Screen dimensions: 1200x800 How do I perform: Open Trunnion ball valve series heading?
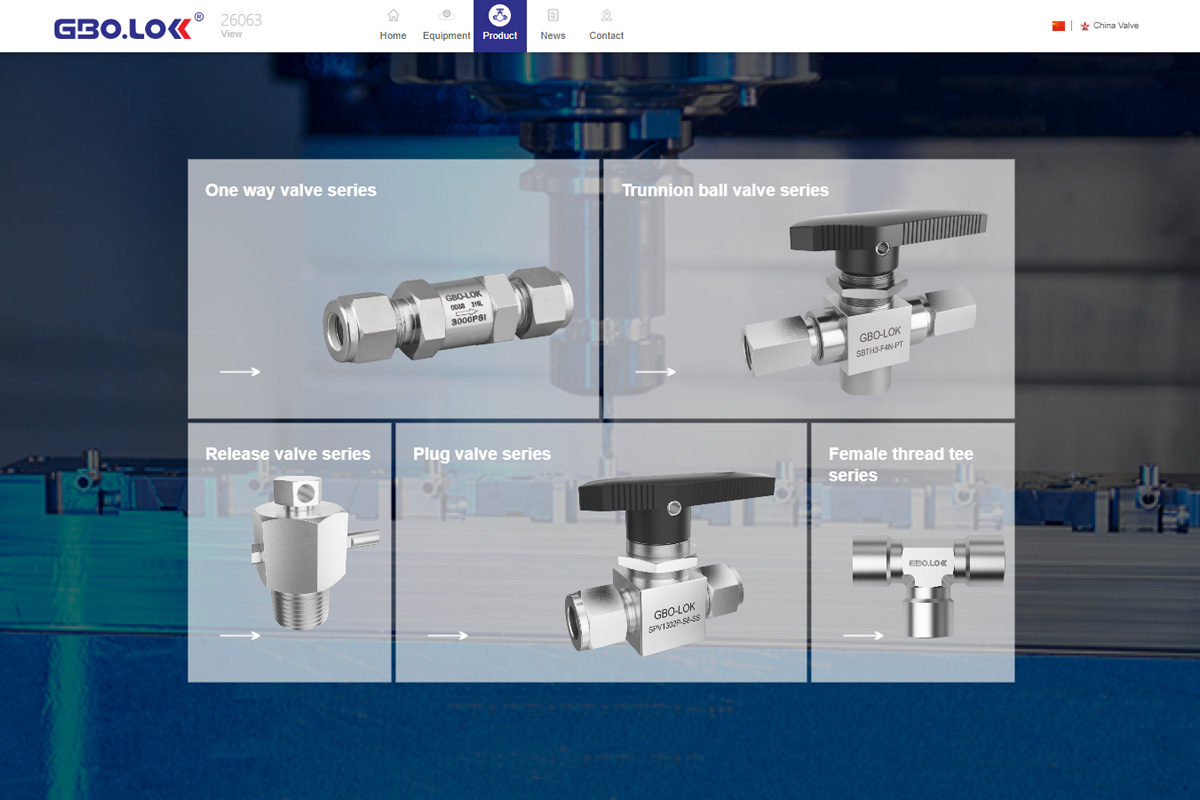(x=725, y=190)
